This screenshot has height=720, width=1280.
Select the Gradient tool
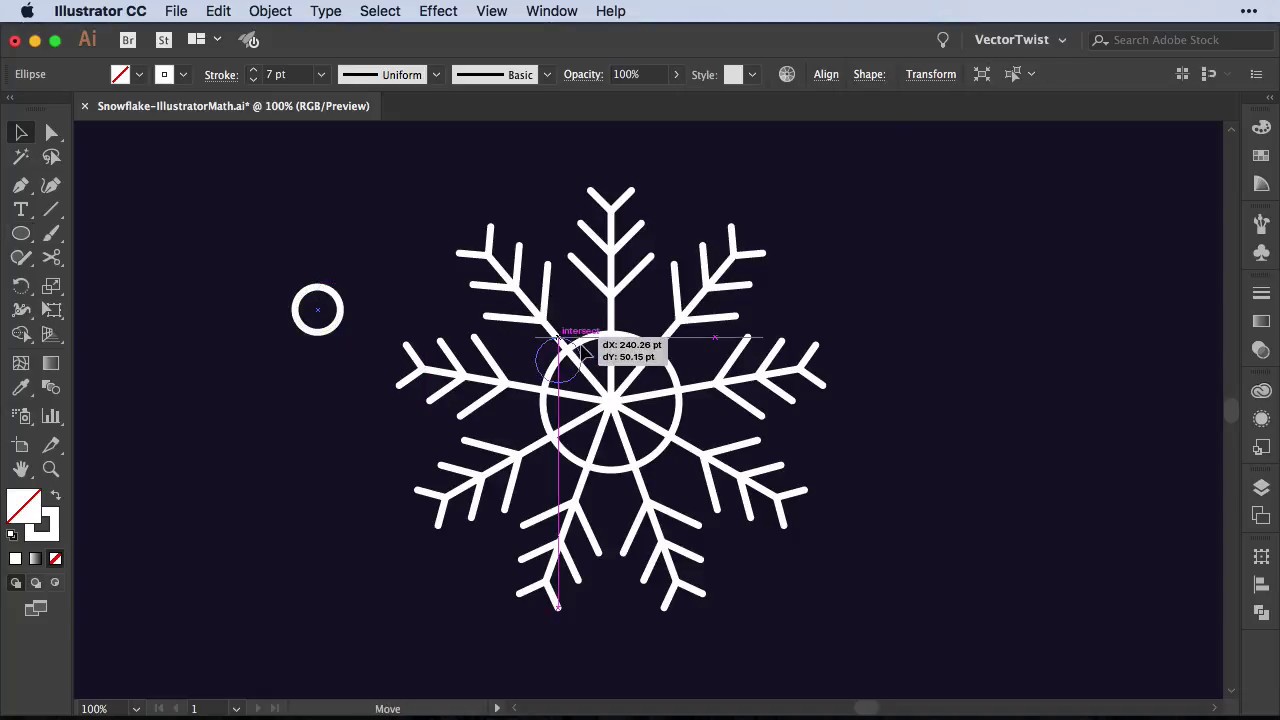[x=51, y=363]
